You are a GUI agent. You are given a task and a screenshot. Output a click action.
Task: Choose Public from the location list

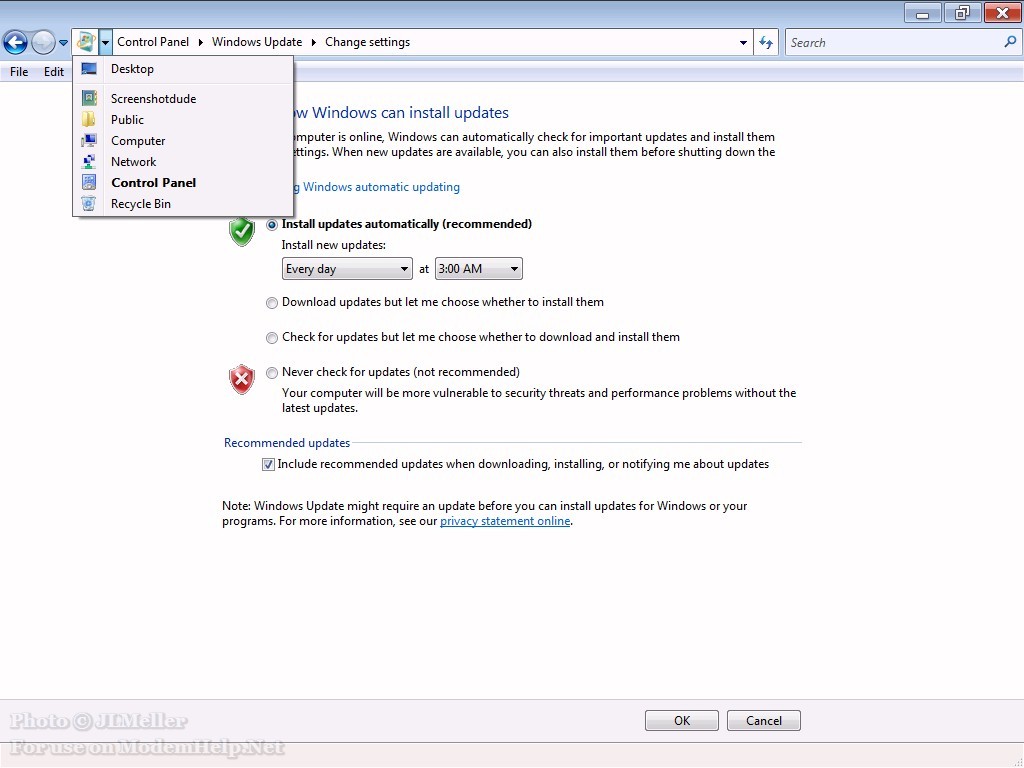(x=183, y=120)
